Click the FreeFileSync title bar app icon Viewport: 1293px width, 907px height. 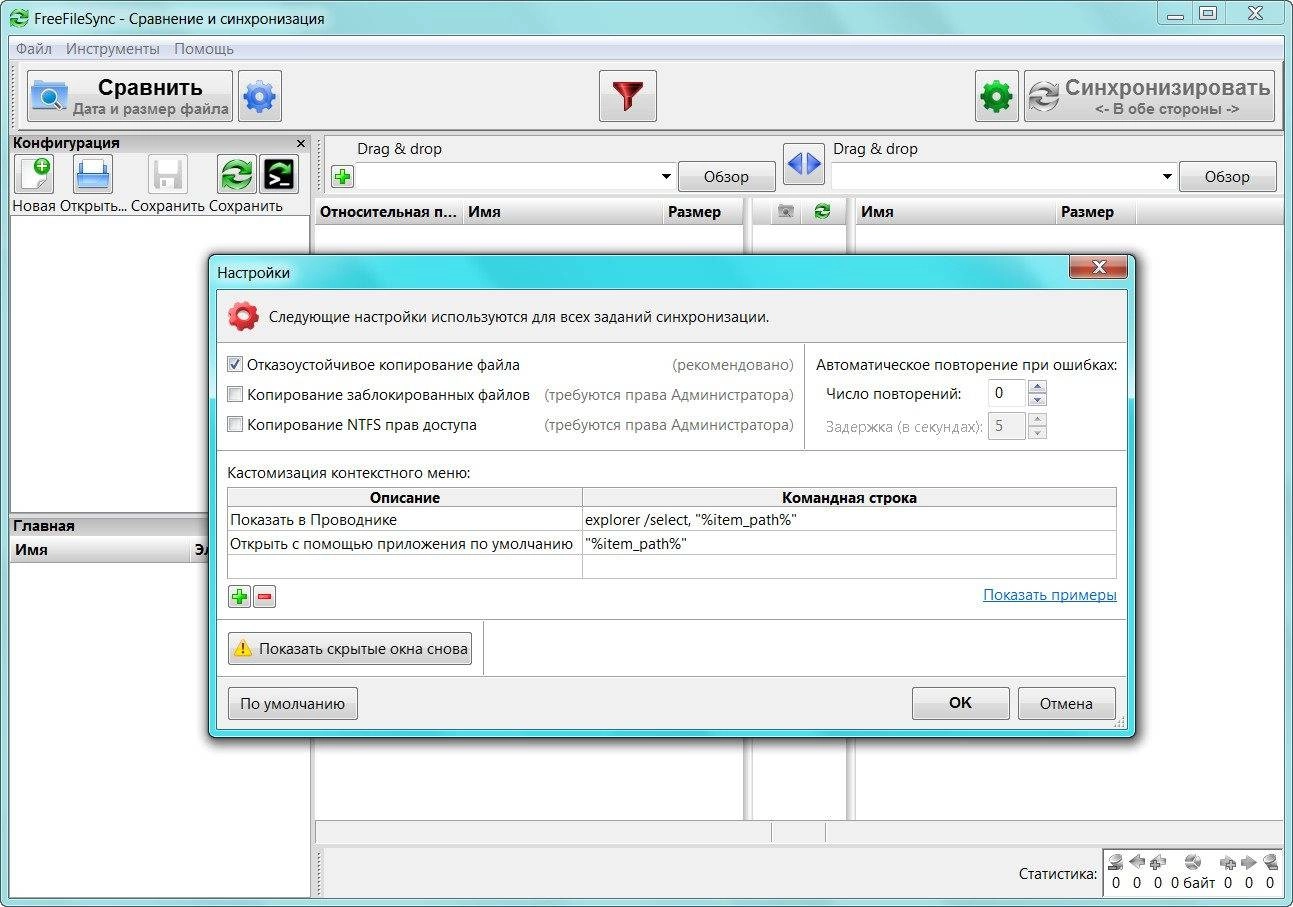click(18, 18)
